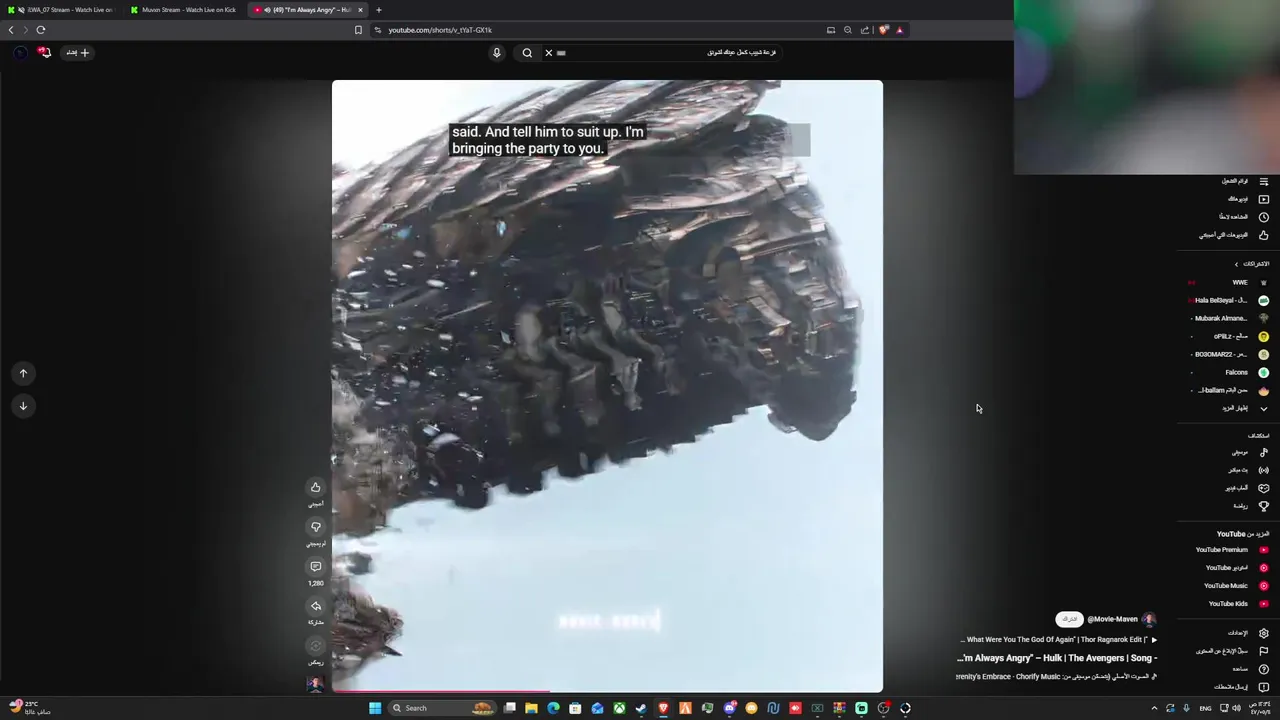Like the Short with thumbs-up icon
This screenshot has width=1280, height=720.
point(315,488)
